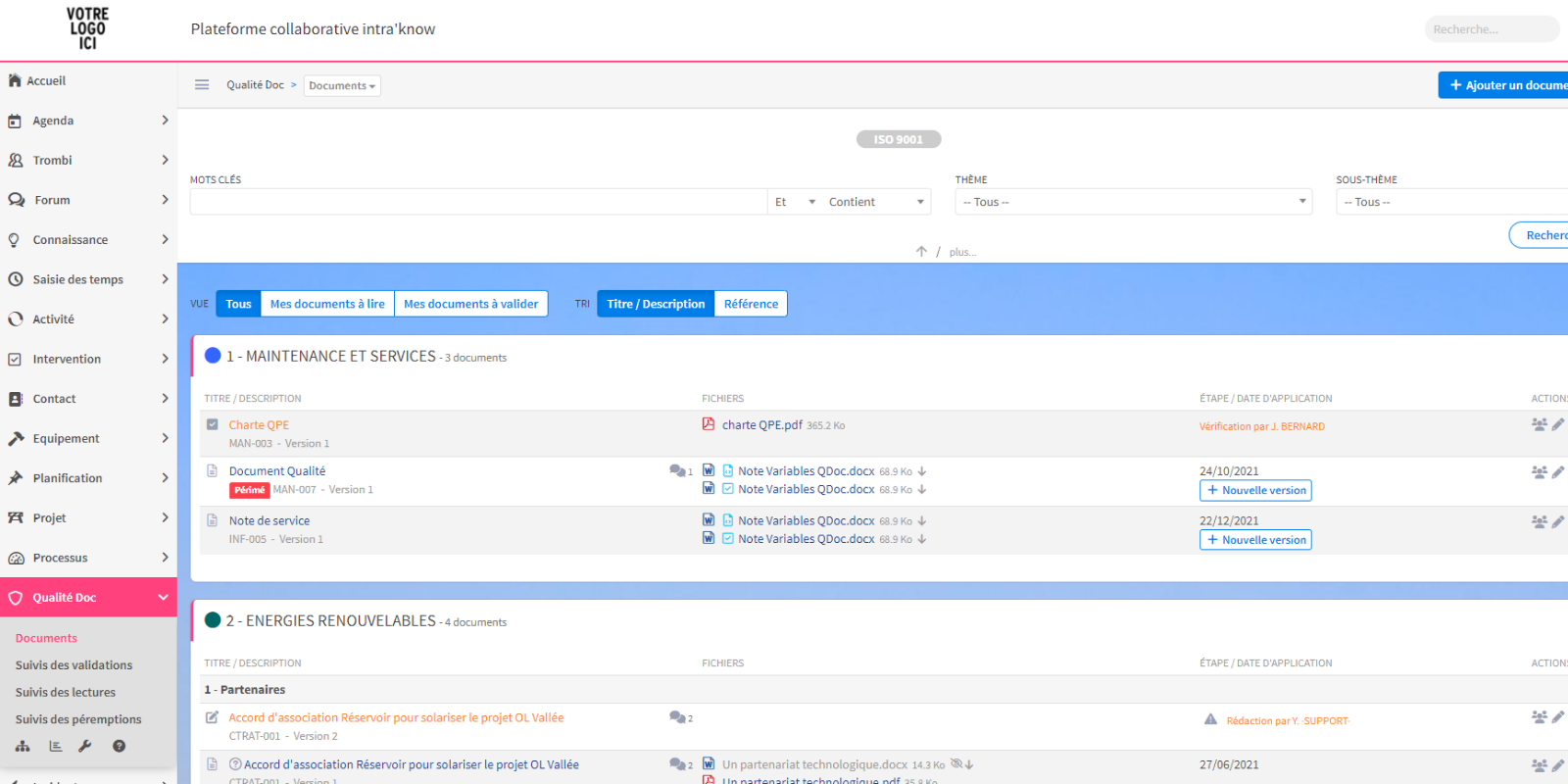
Task: Click the red PDF icon for charte QPE.pdf
Action: click(709, 424)
